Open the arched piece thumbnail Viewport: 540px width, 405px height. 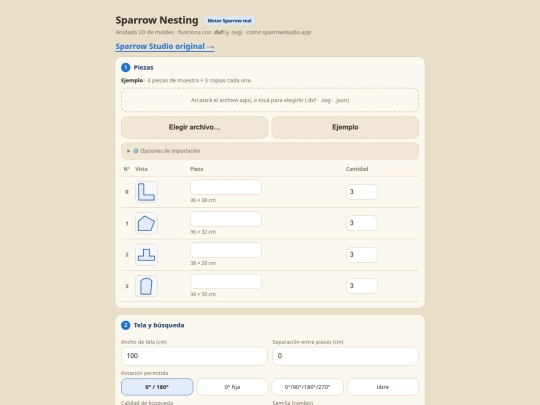146,286
